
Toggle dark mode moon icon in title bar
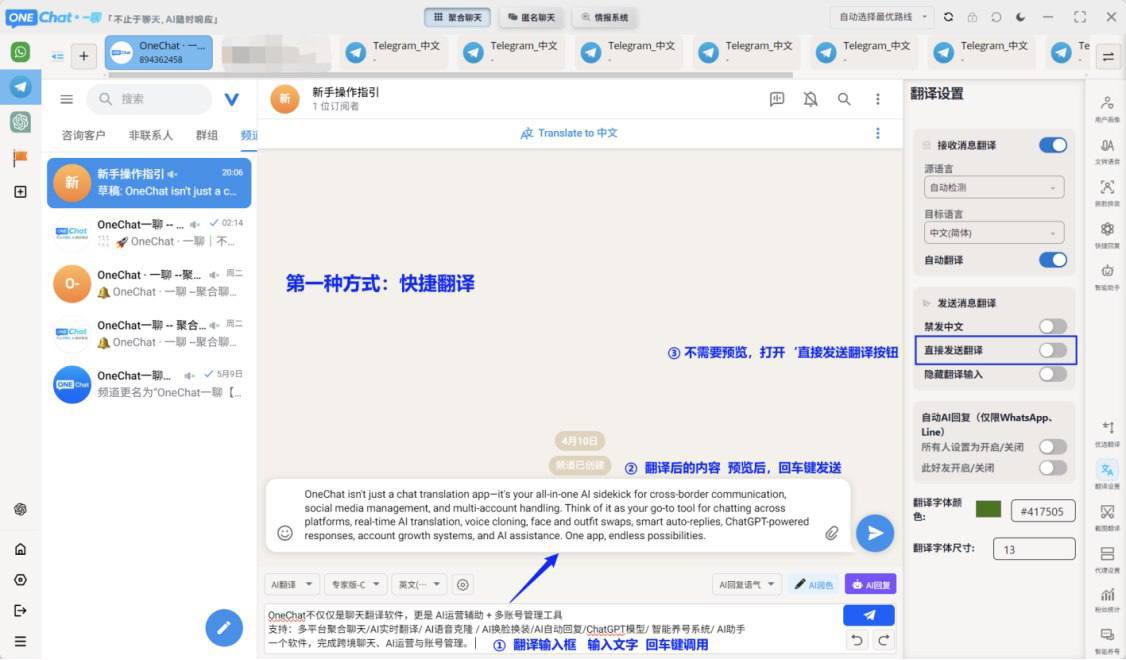[x=1020, y=17]
